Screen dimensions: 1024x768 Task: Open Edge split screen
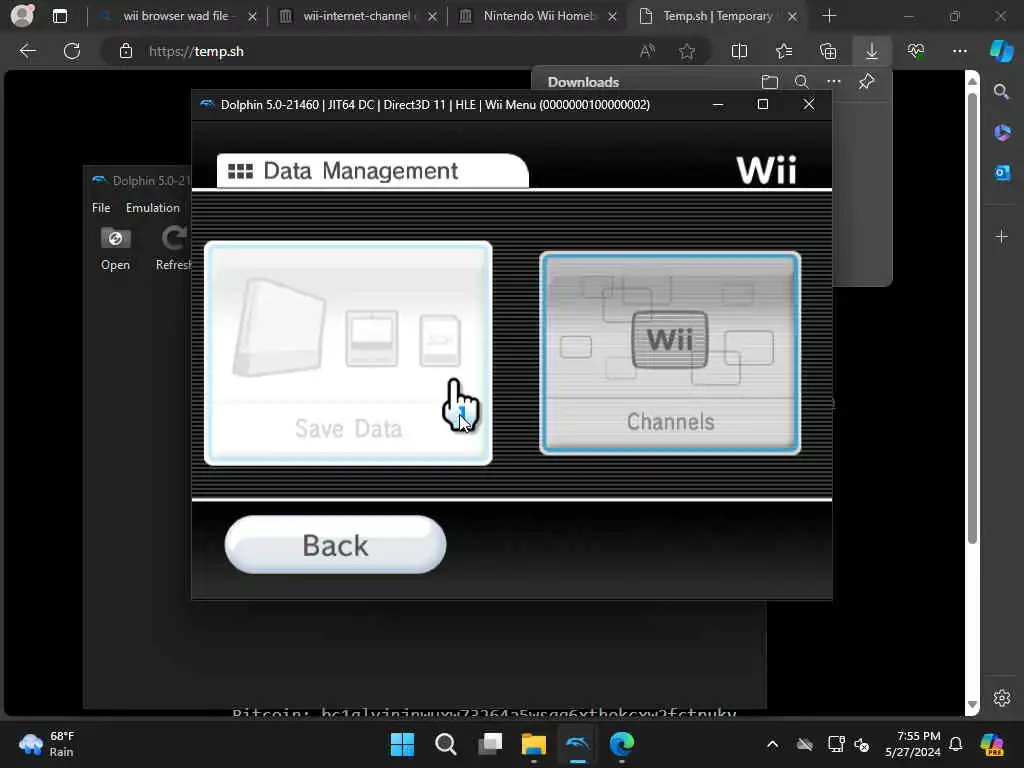tap(739, 51)
